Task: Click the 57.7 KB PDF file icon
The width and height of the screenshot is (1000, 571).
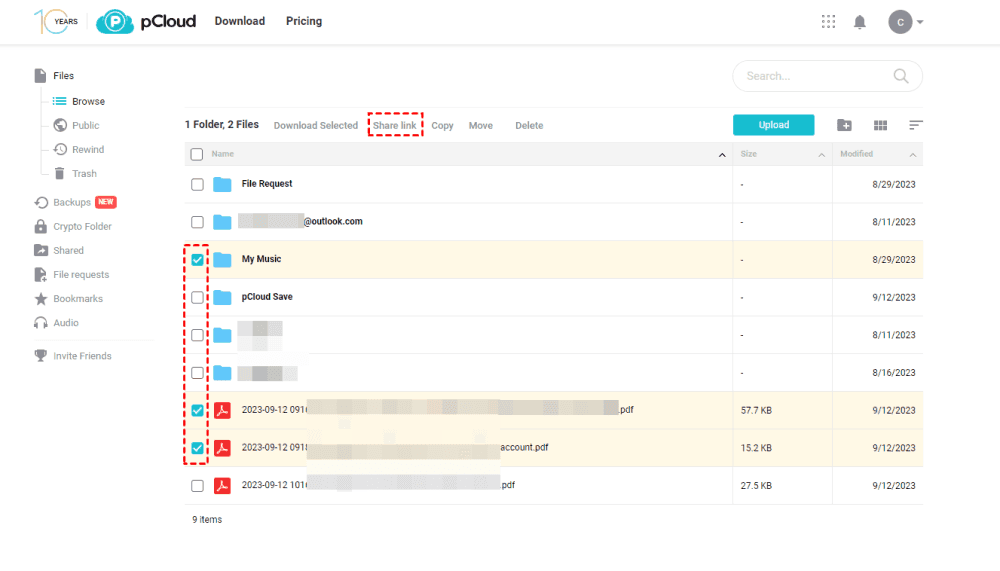Action: tap(222, 410)
